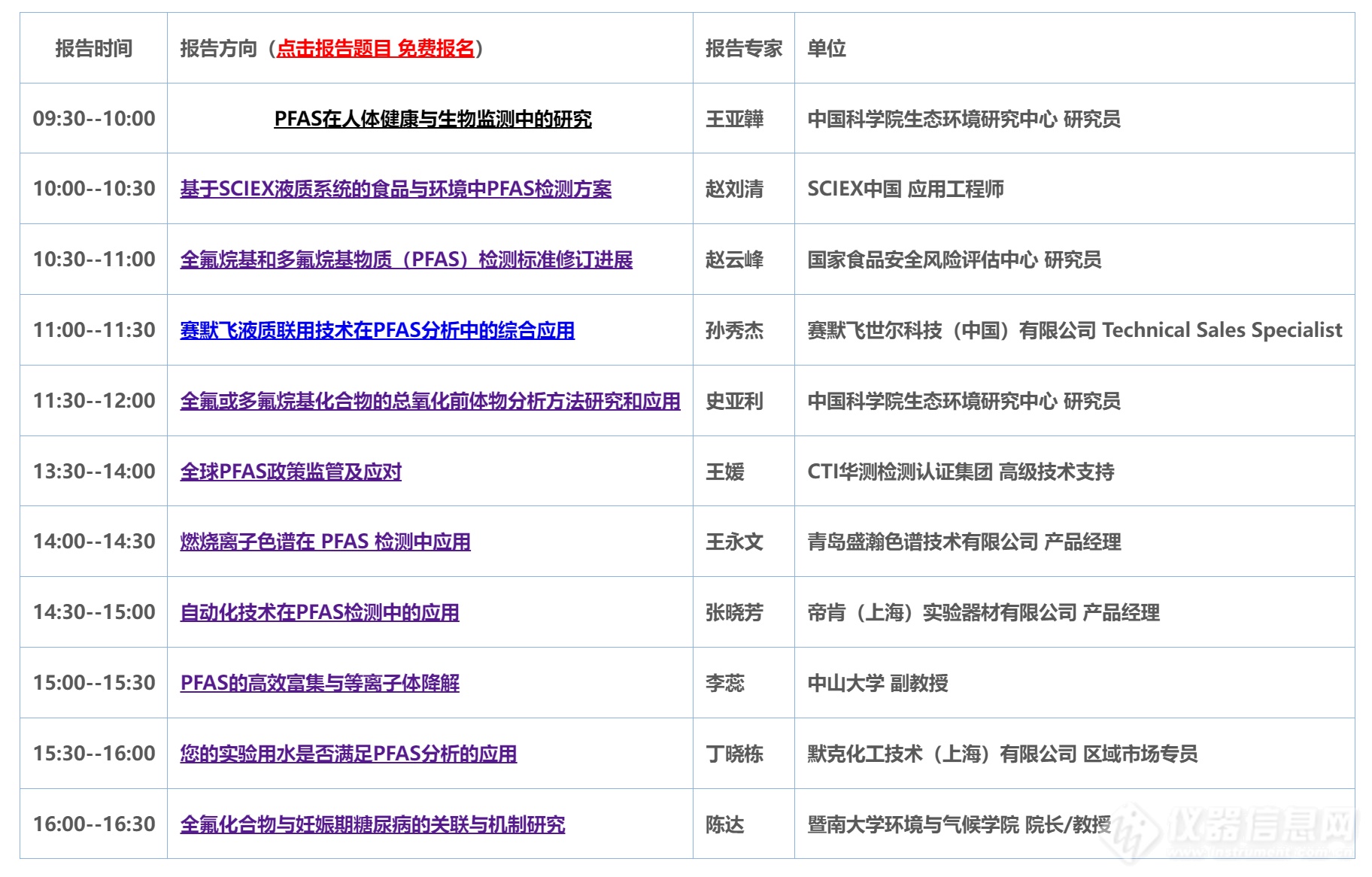Viewport: 1372px width, 877px height.
Task: Click the 报告专家 column header
Action: [x=743, y=49]
